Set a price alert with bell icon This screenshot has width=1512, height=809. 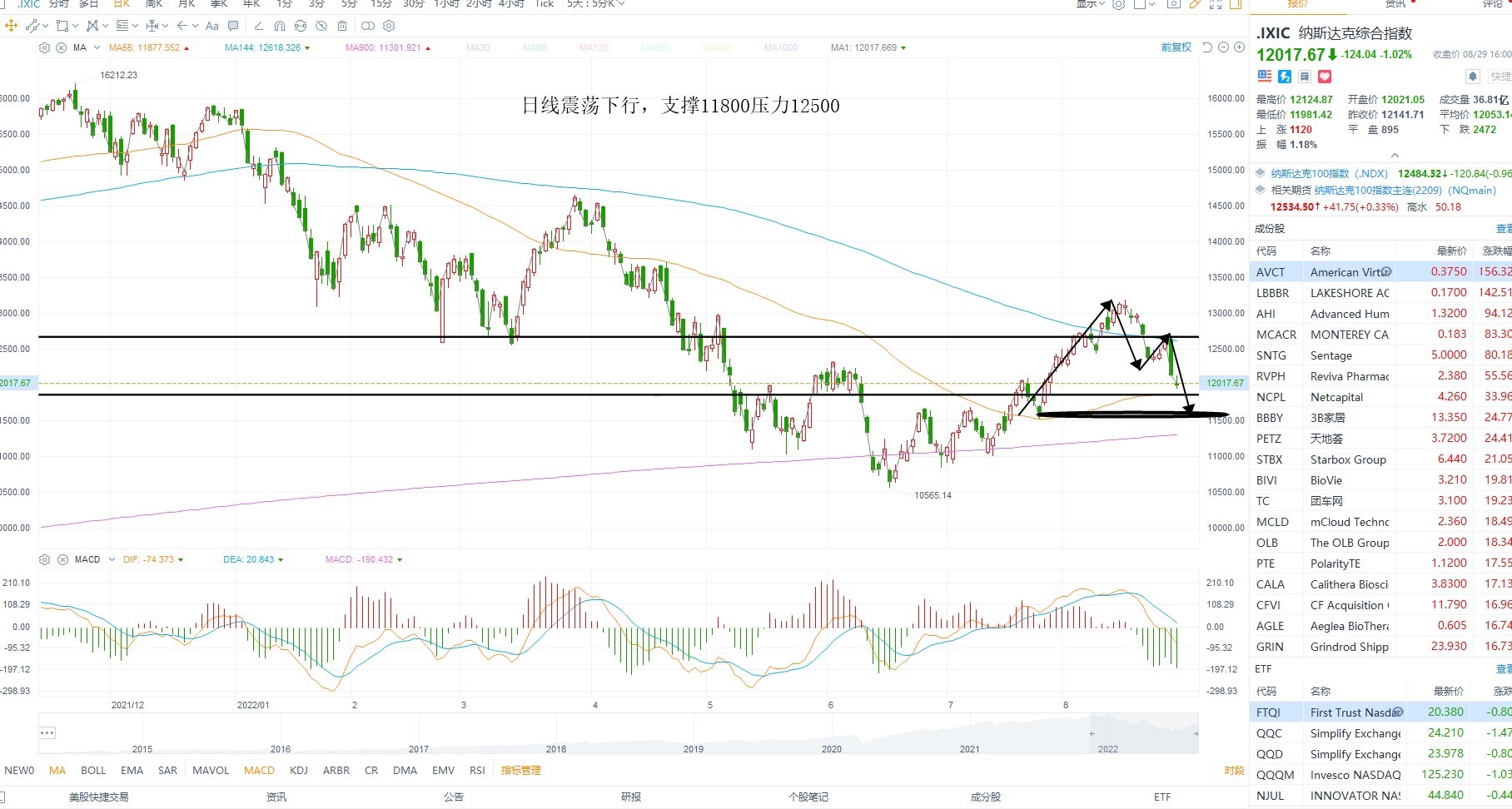click(1473, 77)
